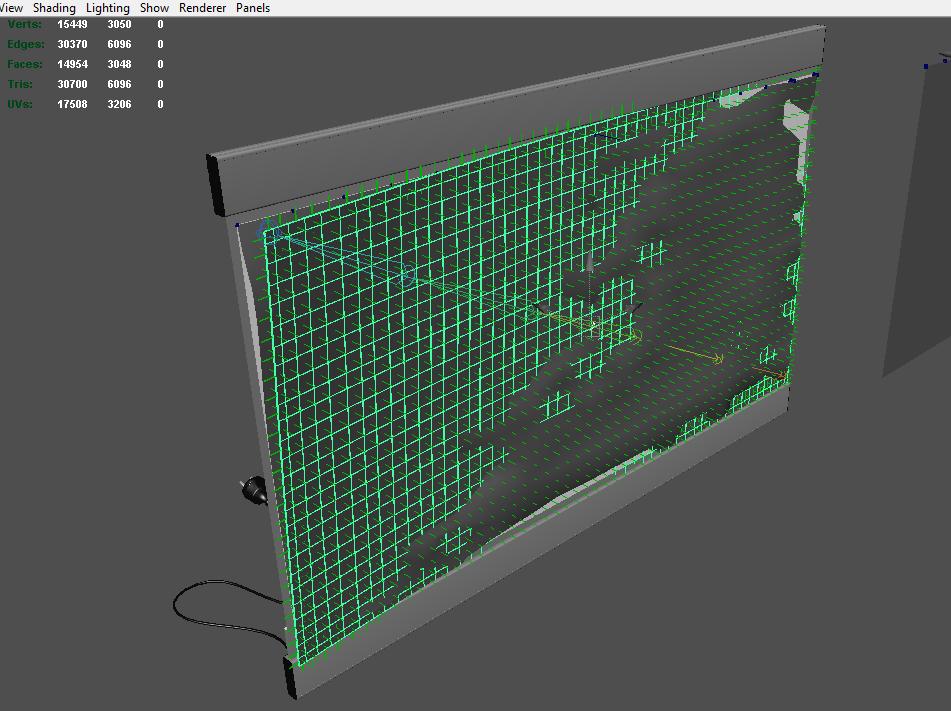Select the Tris total 30700
The width and height of the screenshot is (951, 711).
click(72, 84)
